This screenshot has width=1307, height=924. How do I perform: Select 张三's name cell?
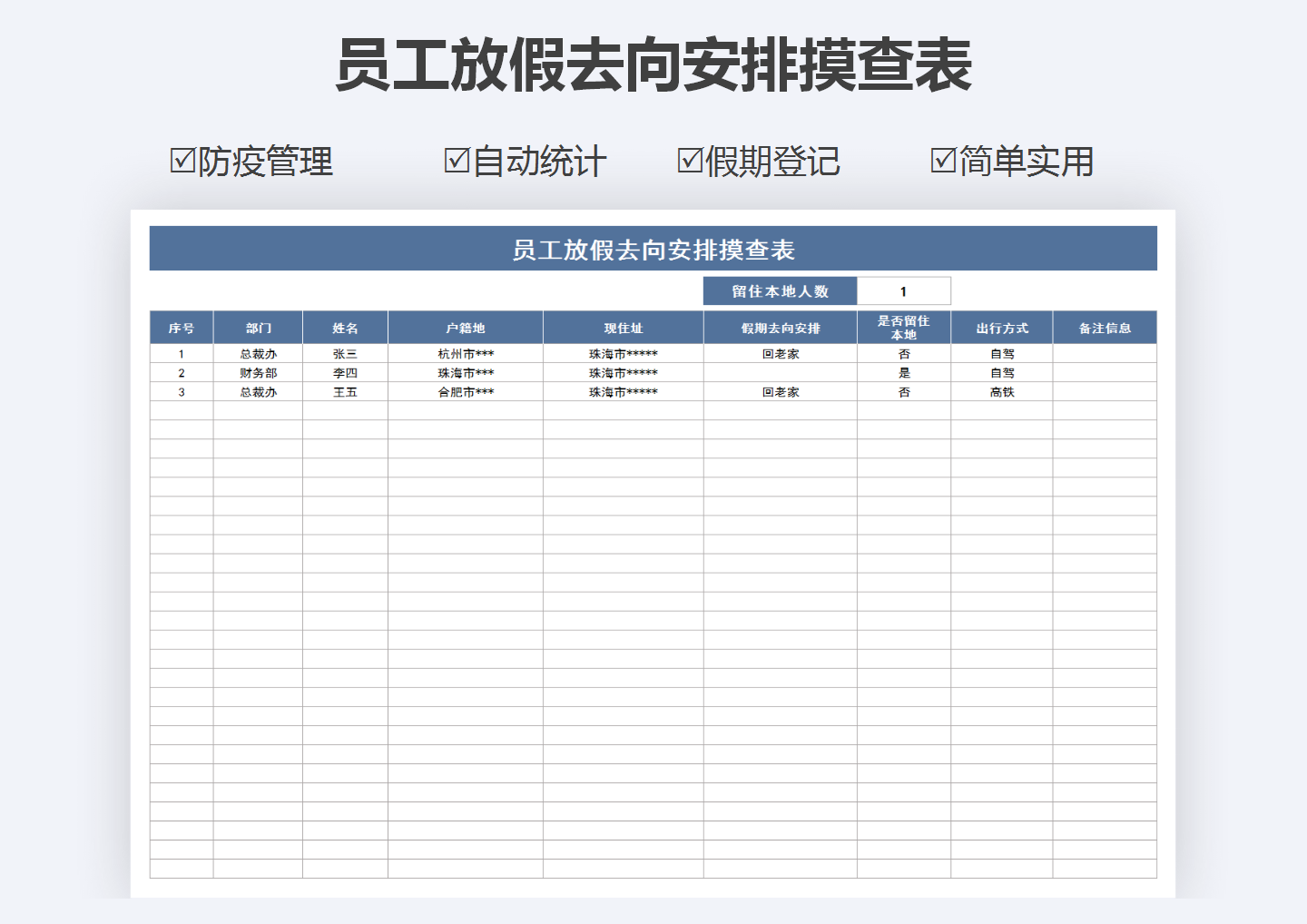pyautogui.click(x=345, y=353)
